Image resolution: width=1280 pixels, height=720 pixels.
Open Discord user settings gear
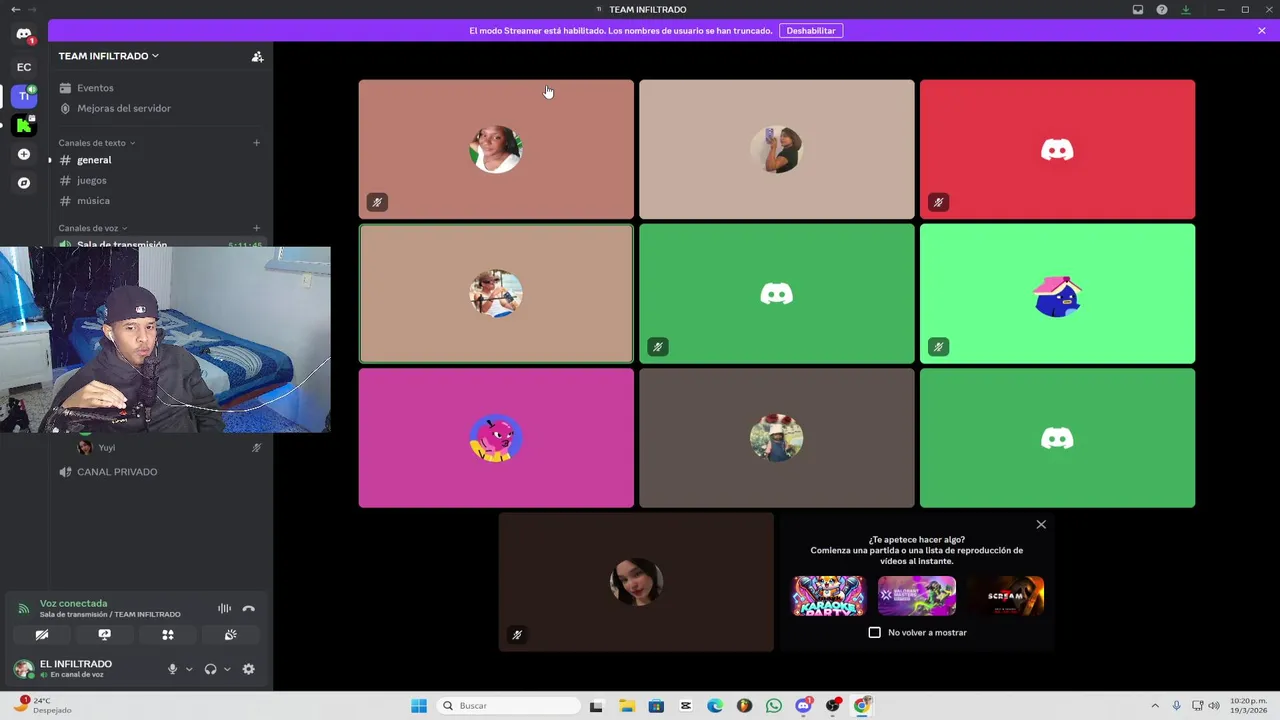(x=248, y=669)
